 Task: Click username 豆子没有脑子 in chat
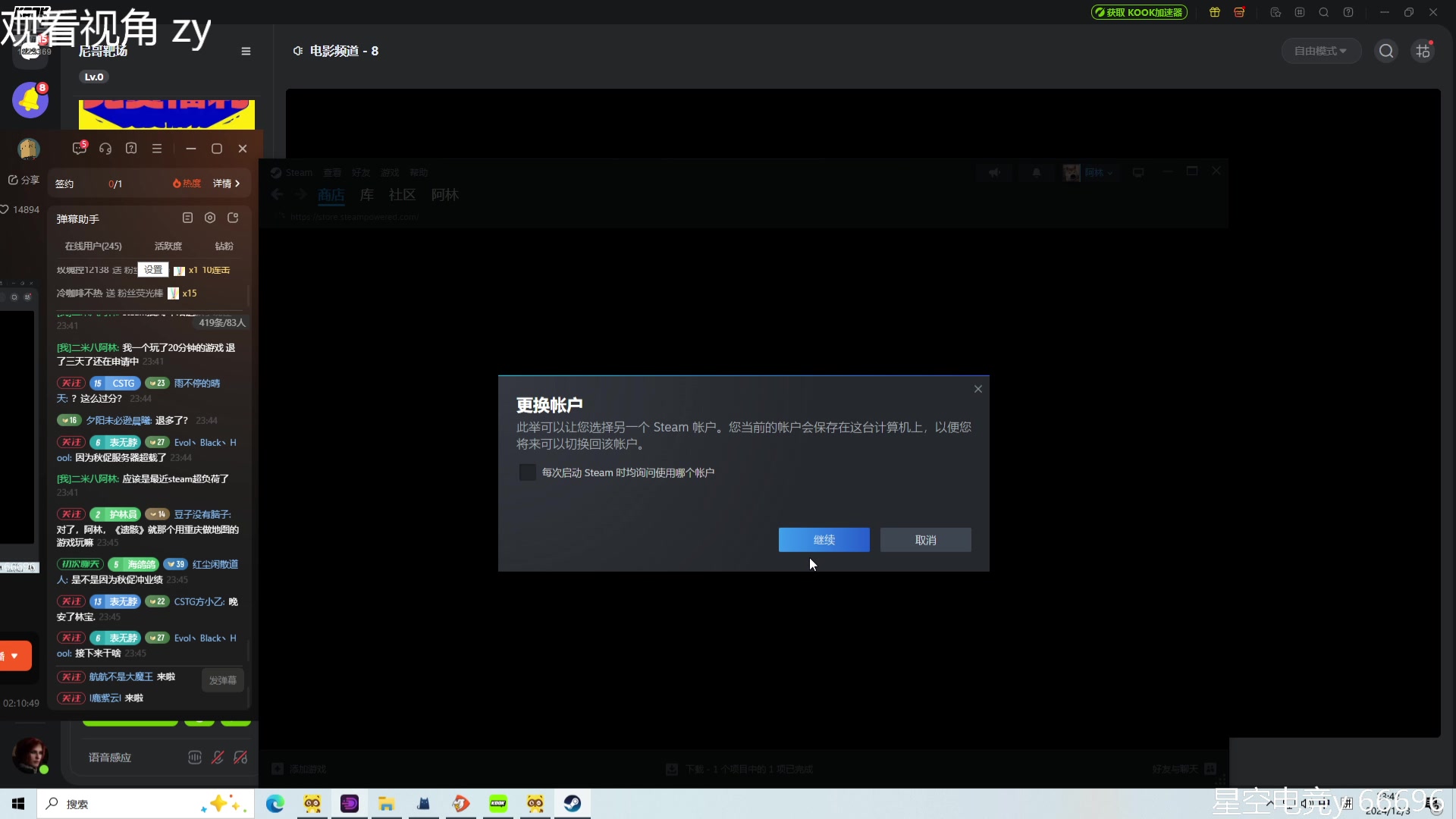coord(202,514)
